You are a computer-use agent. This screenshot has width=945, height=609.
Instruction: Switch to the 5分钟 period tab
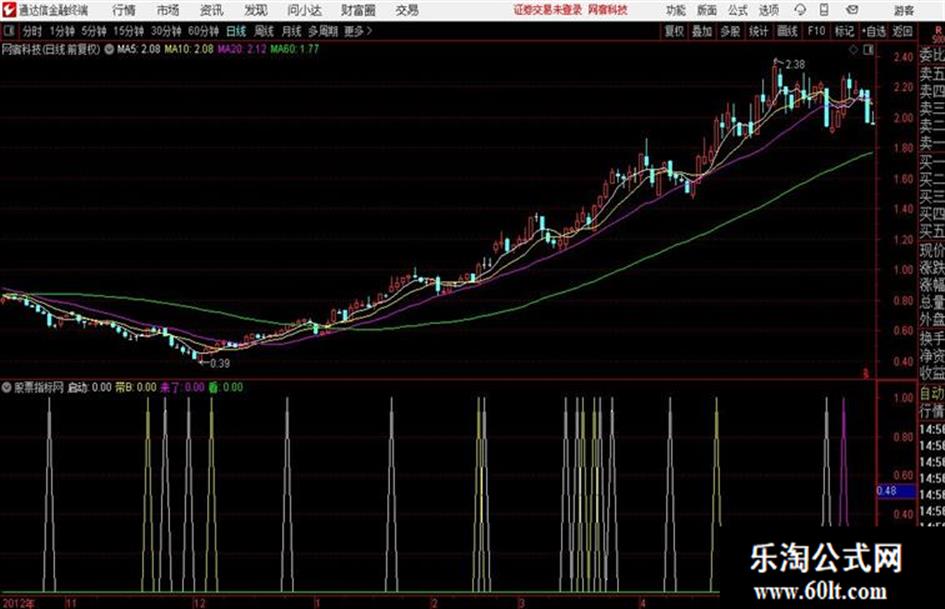(93, 31)
